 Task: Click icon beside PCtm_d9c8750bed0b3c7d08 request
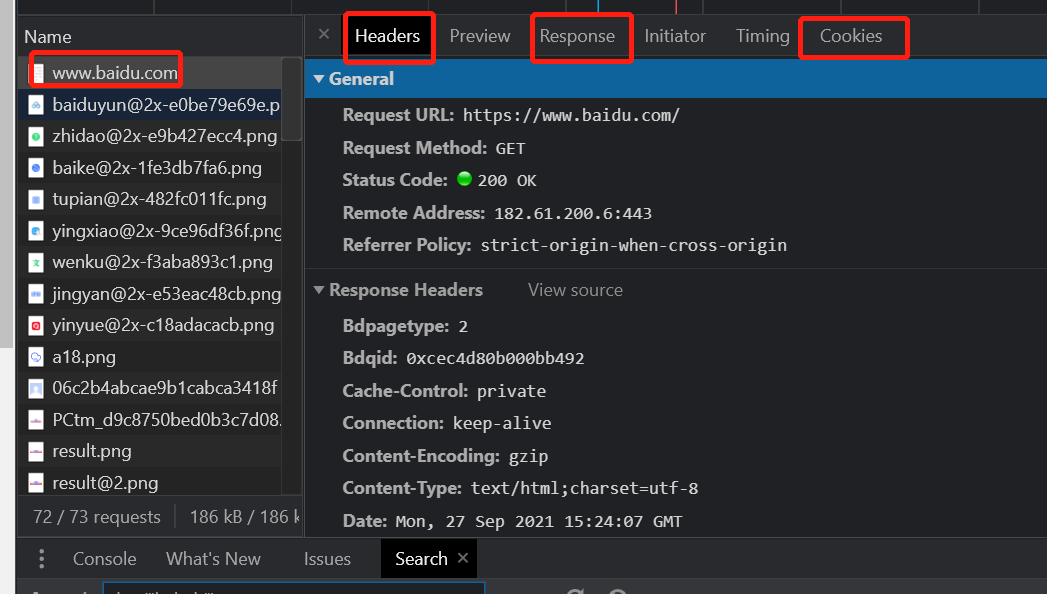pyautogui.click(x=36, y=420)
